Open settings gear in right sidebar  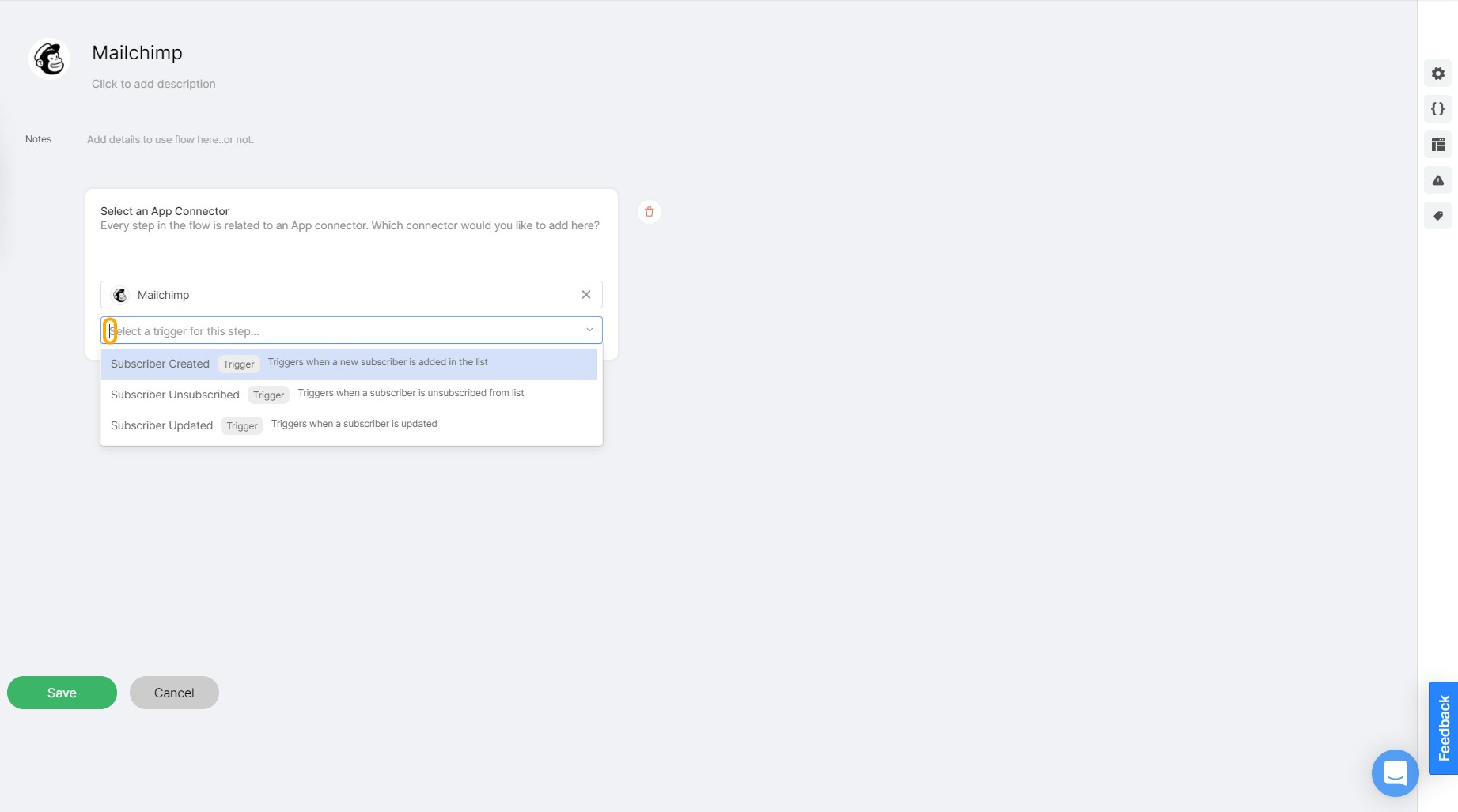pos(1437,74)
